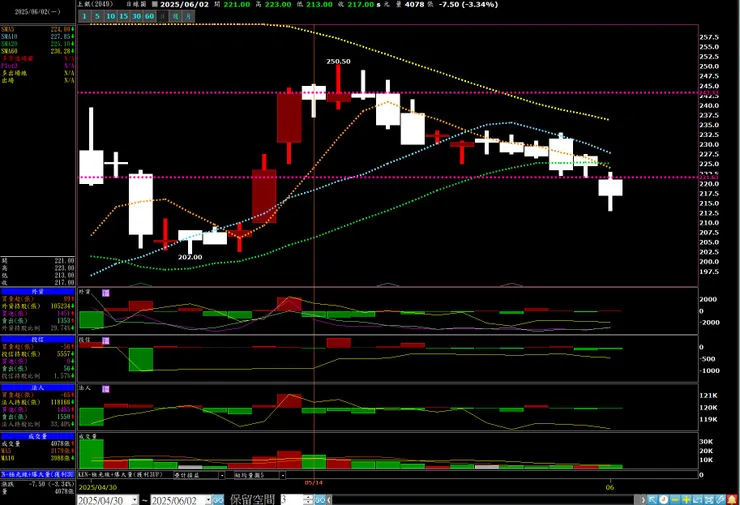
Task: Click the toolbar icon left of the pencil
Action: coord(709,499)
